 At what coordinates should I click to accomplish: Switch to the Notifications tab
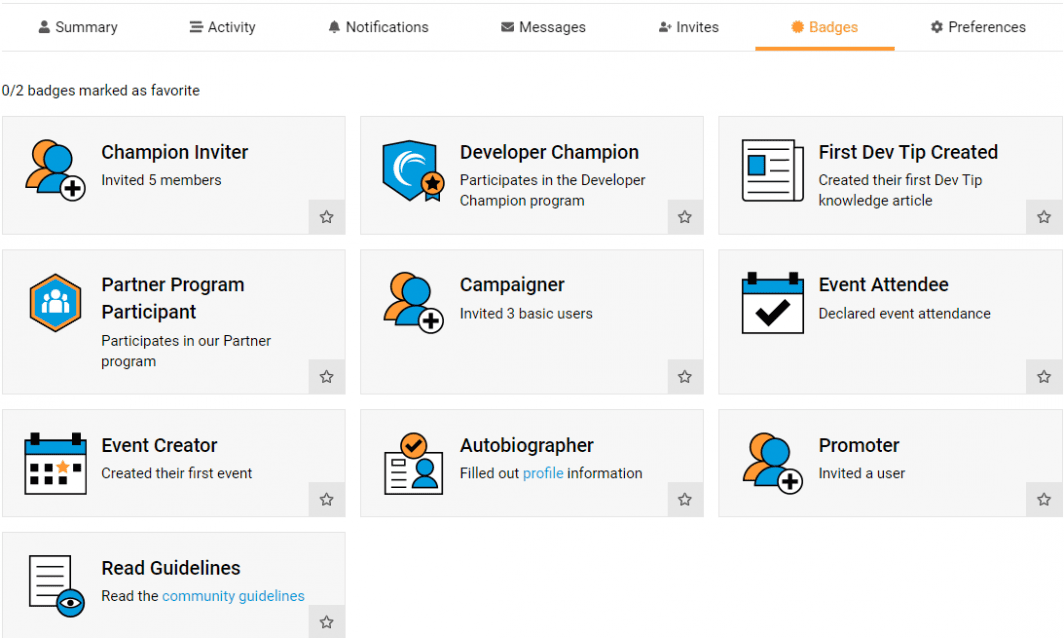coord(378,27)
